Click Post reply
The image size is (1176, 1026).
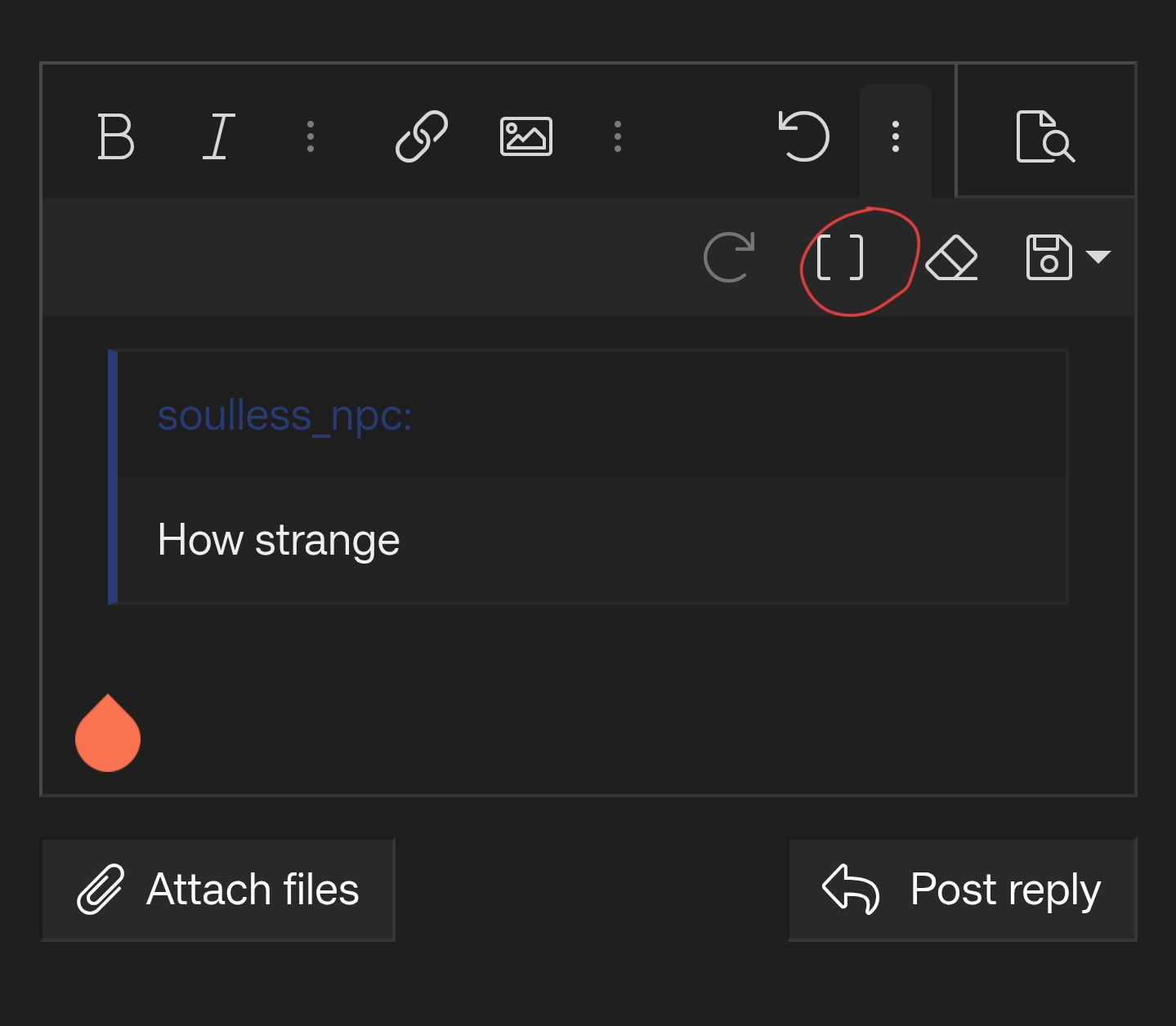point(962,890)
